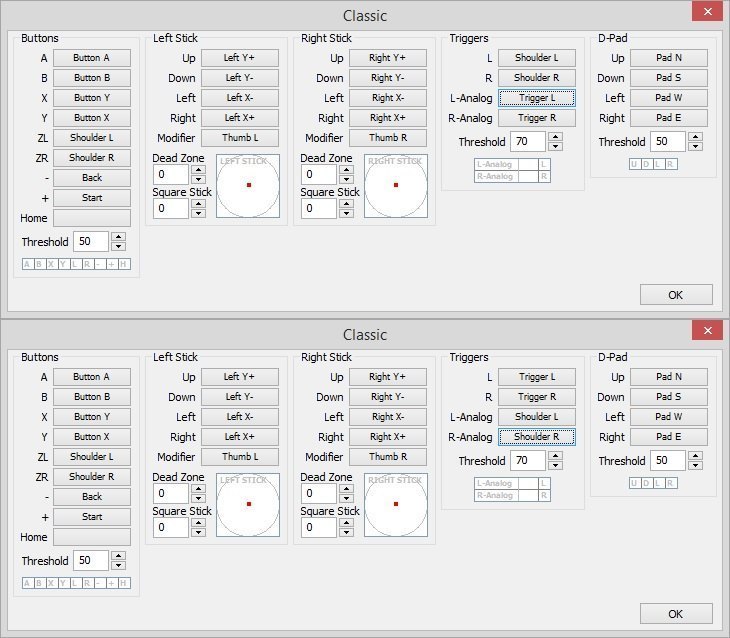Click OK in the top Classic dialog

tap(676, 295)
